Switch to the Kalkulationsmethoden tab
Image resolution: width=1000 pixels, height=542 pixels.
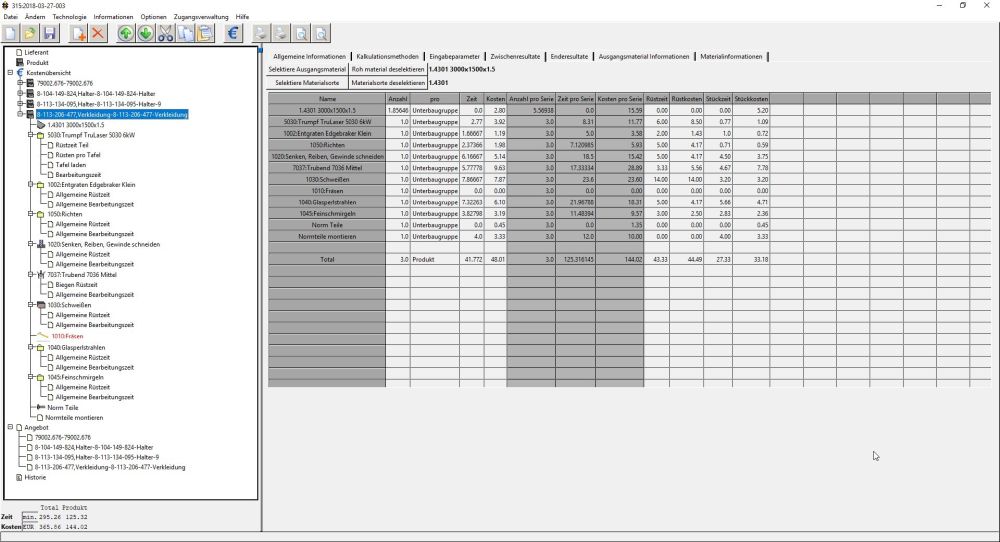point(388,56)
